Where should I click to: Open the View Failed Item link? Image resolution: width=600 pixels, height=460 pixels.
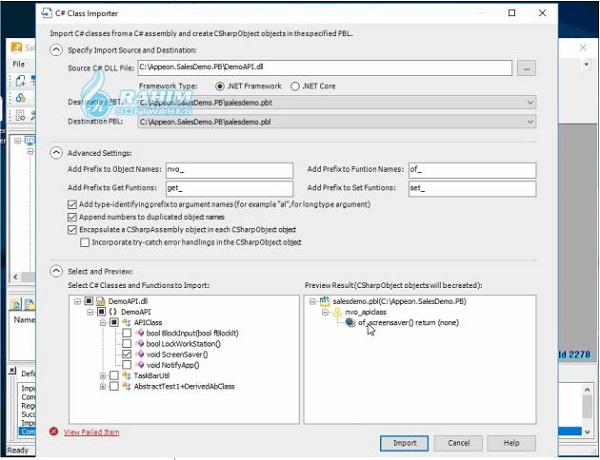(x=91, y=432)
